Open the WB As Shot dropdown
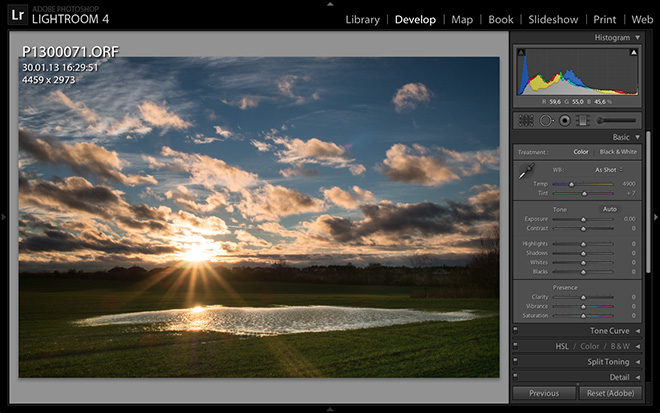660x413 pixels. coord(609,169)
